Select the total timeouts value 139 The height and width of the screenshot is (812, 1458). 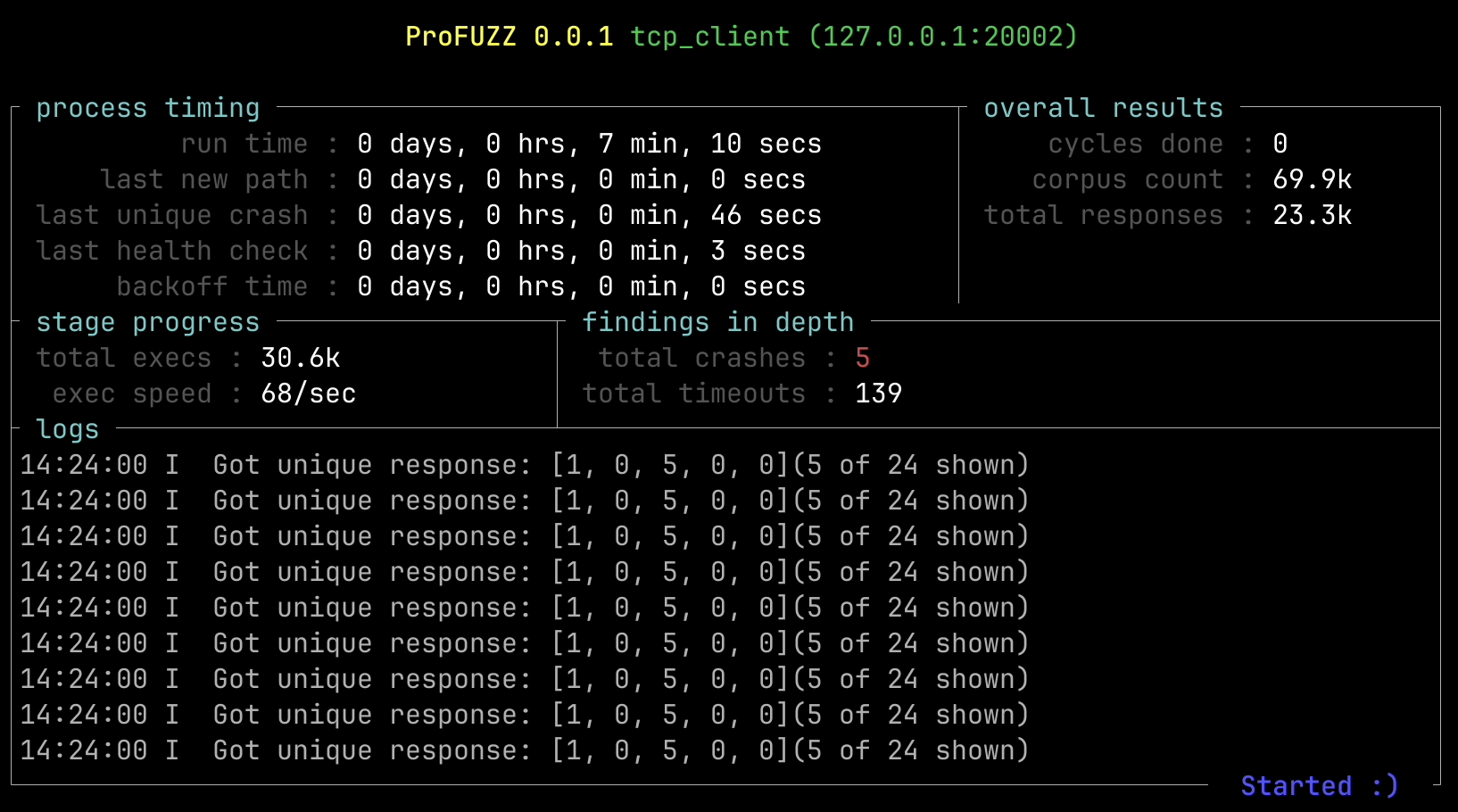879,394
